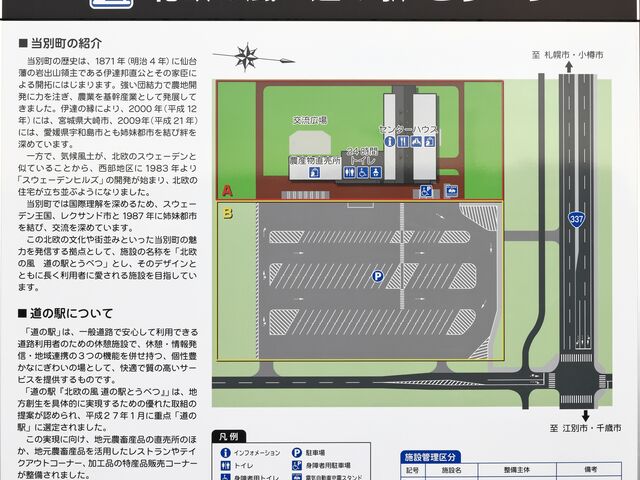This screenshot has height=480, width=640.
Task: Click the shop icon on 農産物直売所
Action: pos(314,172)
